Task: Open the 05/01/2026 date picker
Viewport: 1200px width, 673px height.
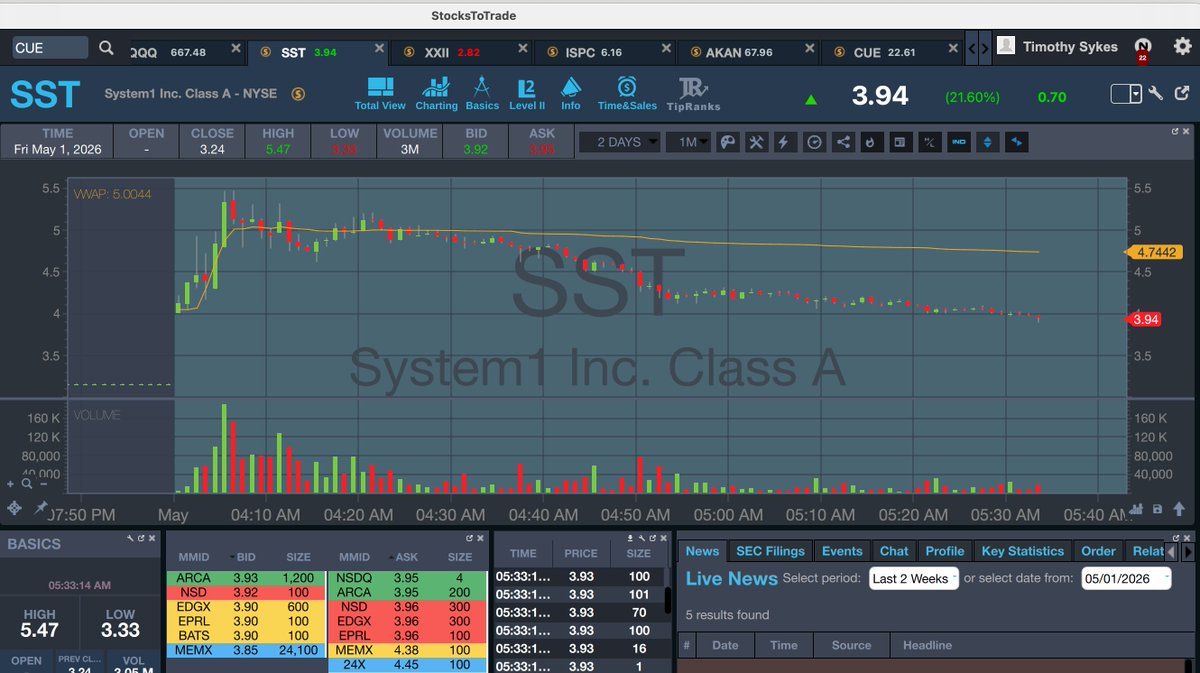Action: (1126, 578)
